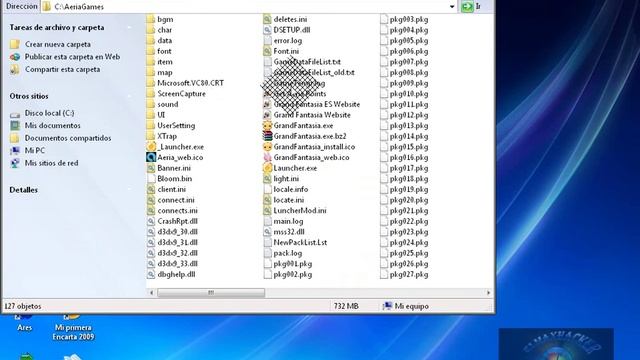640x360 pixels.
Task: Click the pkg003.pkg file icon
Action: pyautogui.click(x=384, y=19)
